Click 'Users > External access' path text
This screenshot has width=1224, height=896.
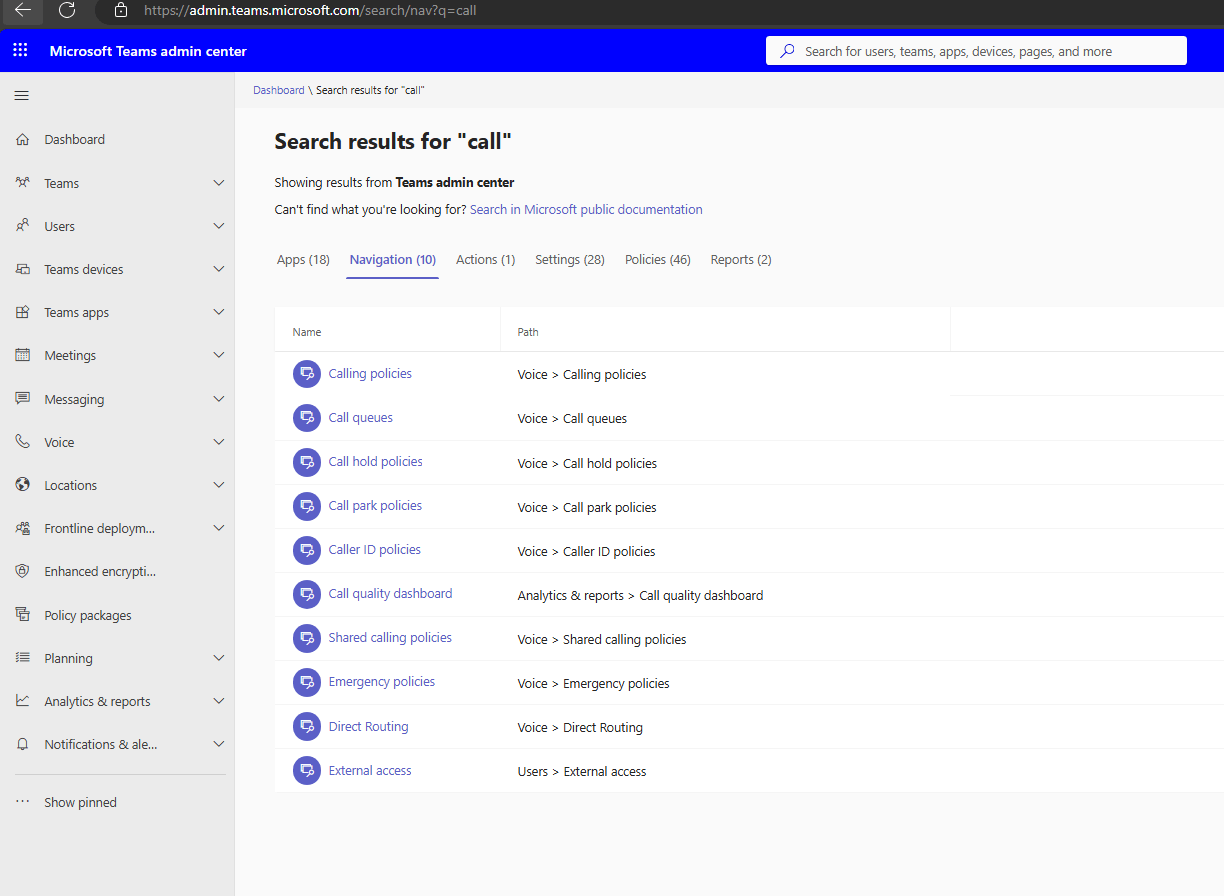tap(582, 771)
